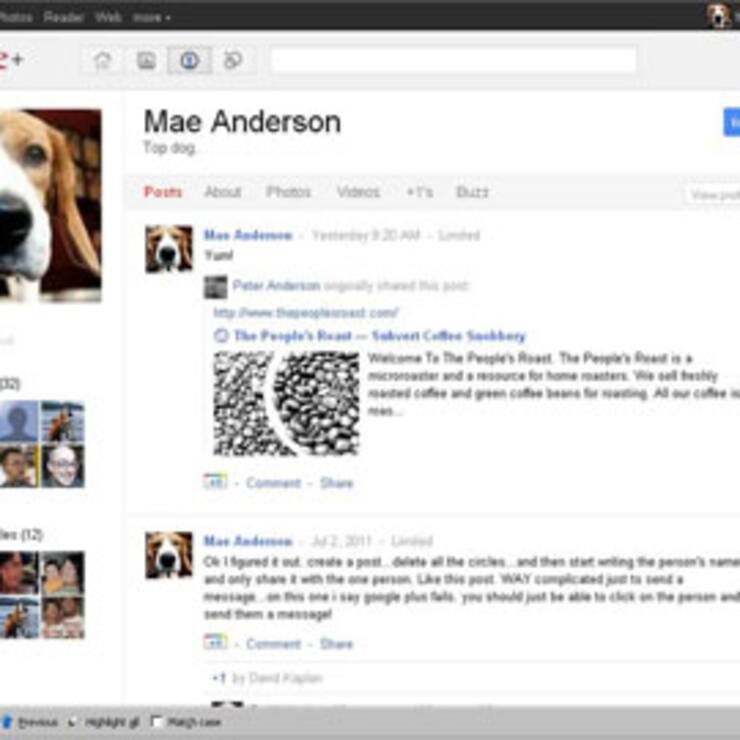740x740 pixels.
Task: Toggle the Match case checkbox
Action: (x=157, y=722)
